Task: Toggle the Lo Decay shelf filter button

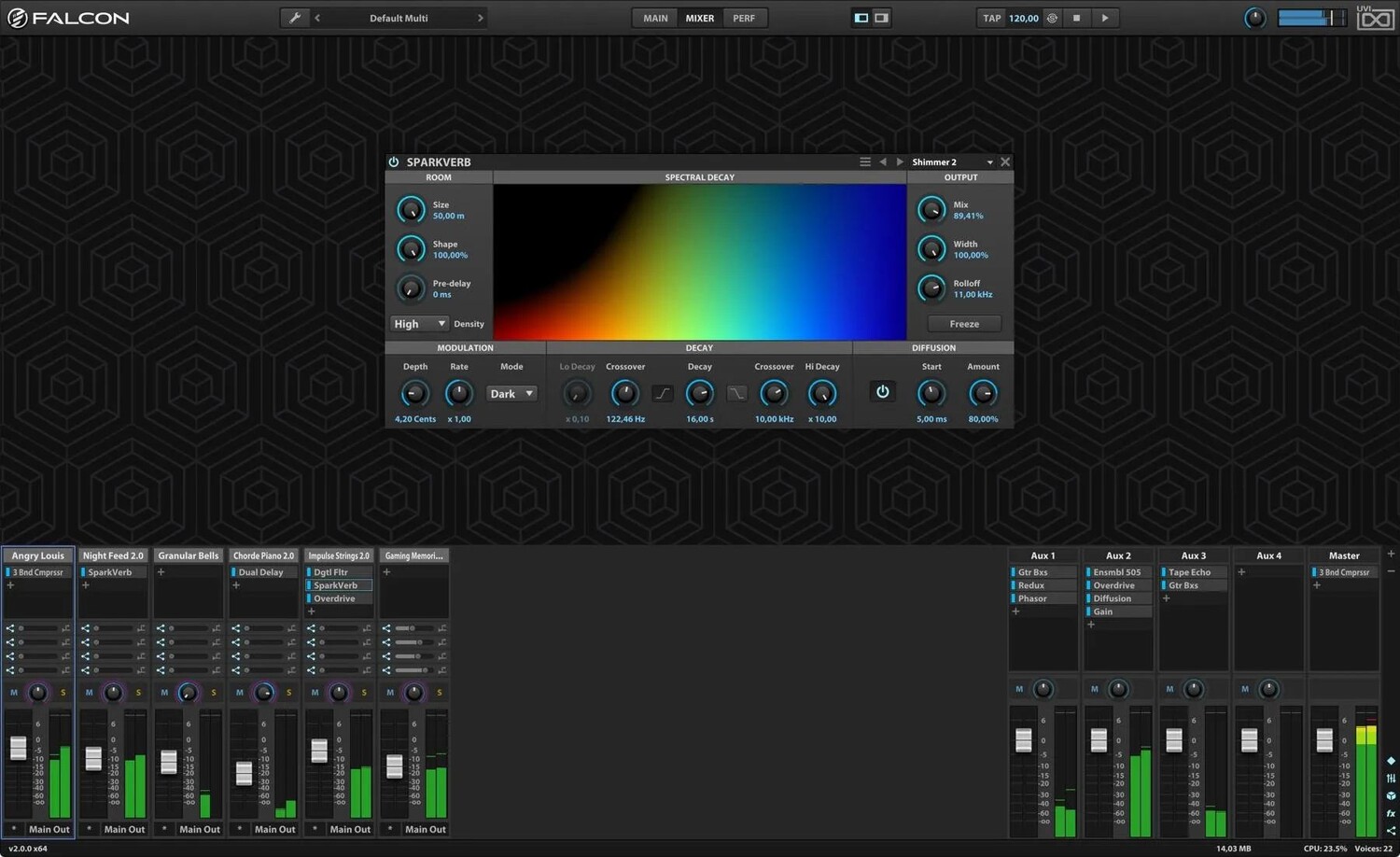Action: 662,393
